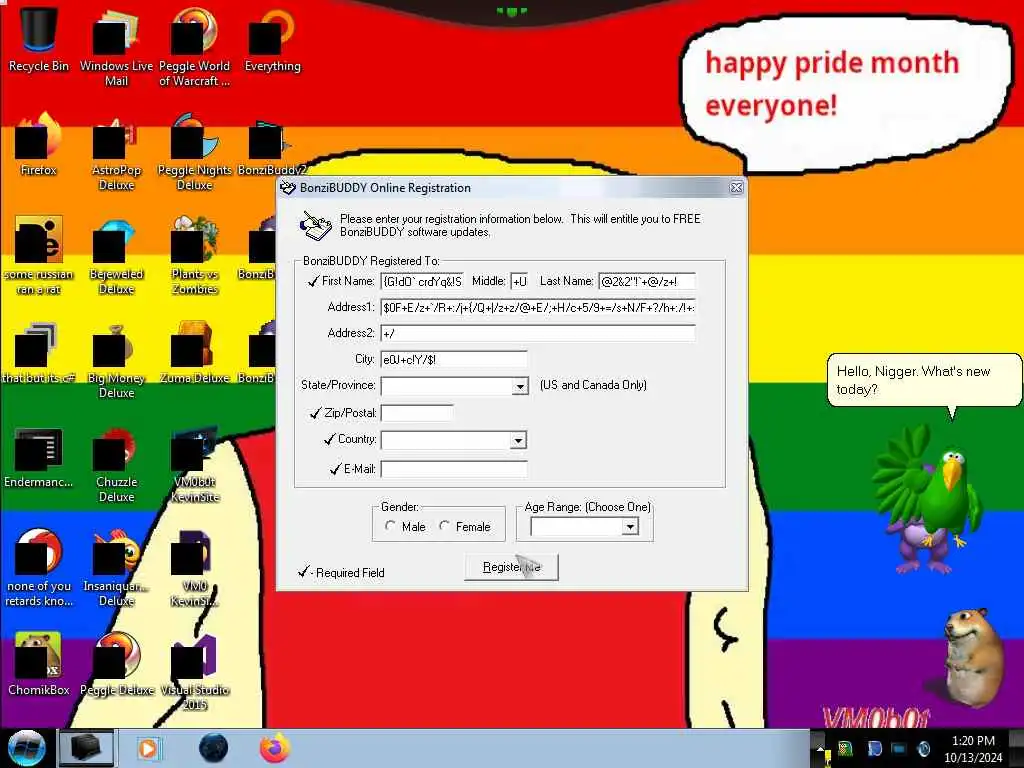This screenshot has height=768, width=1024.
Task: Click into the Address2 text field
Action: pyautogui.click(x=538, y=334)
